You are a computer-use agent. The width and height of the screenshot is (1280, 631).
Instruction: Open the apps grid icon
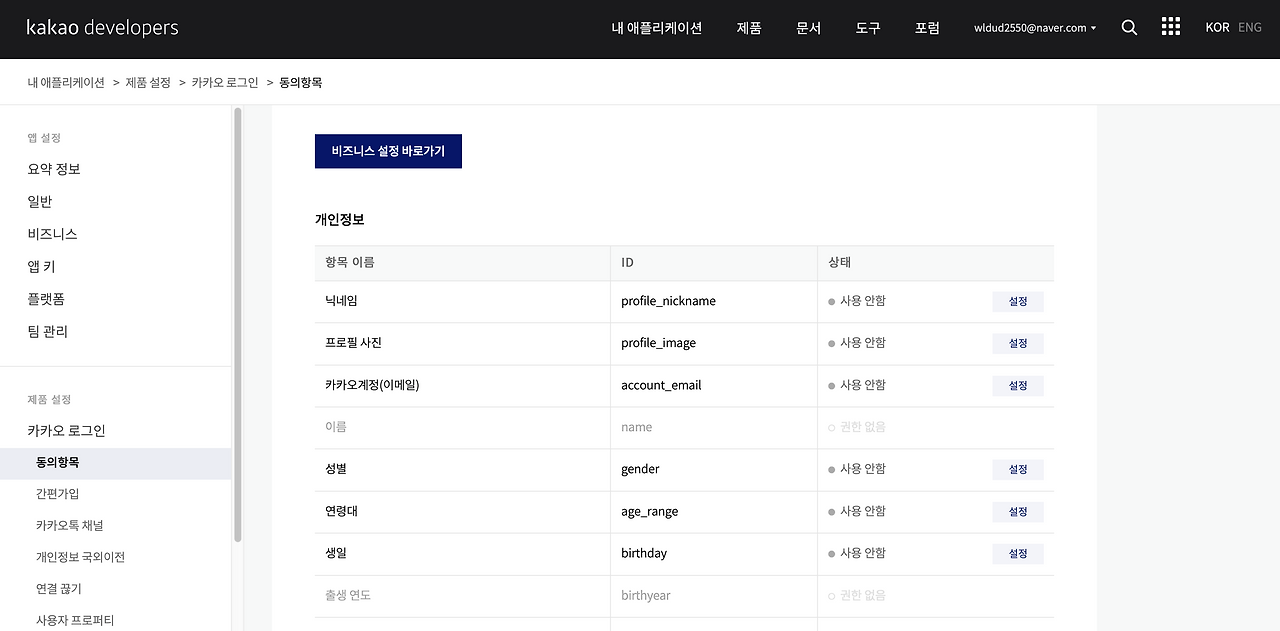pyautogui.click(x=1171, y=27)
